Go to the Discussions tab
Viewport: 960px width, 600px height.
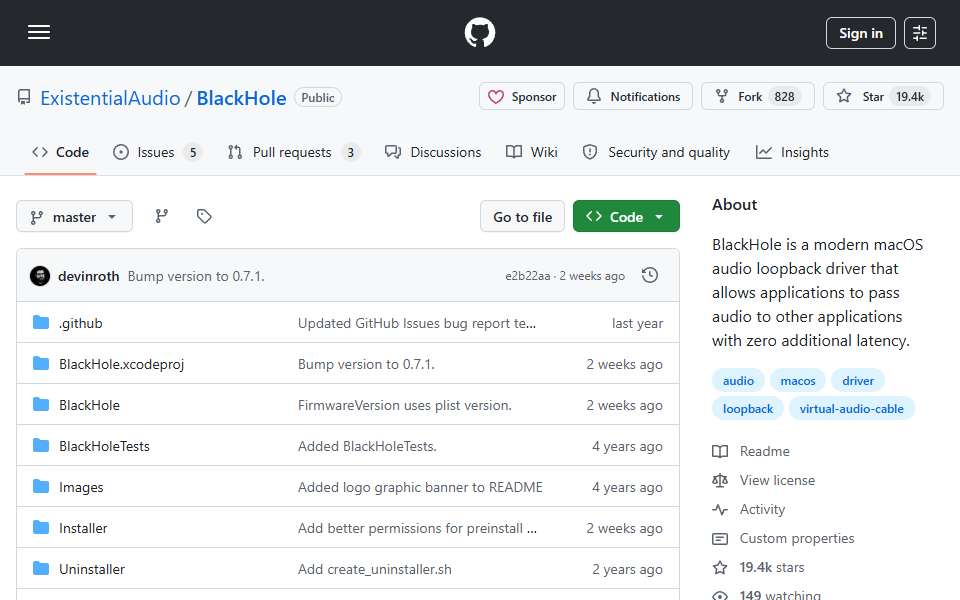coord(433,152)
